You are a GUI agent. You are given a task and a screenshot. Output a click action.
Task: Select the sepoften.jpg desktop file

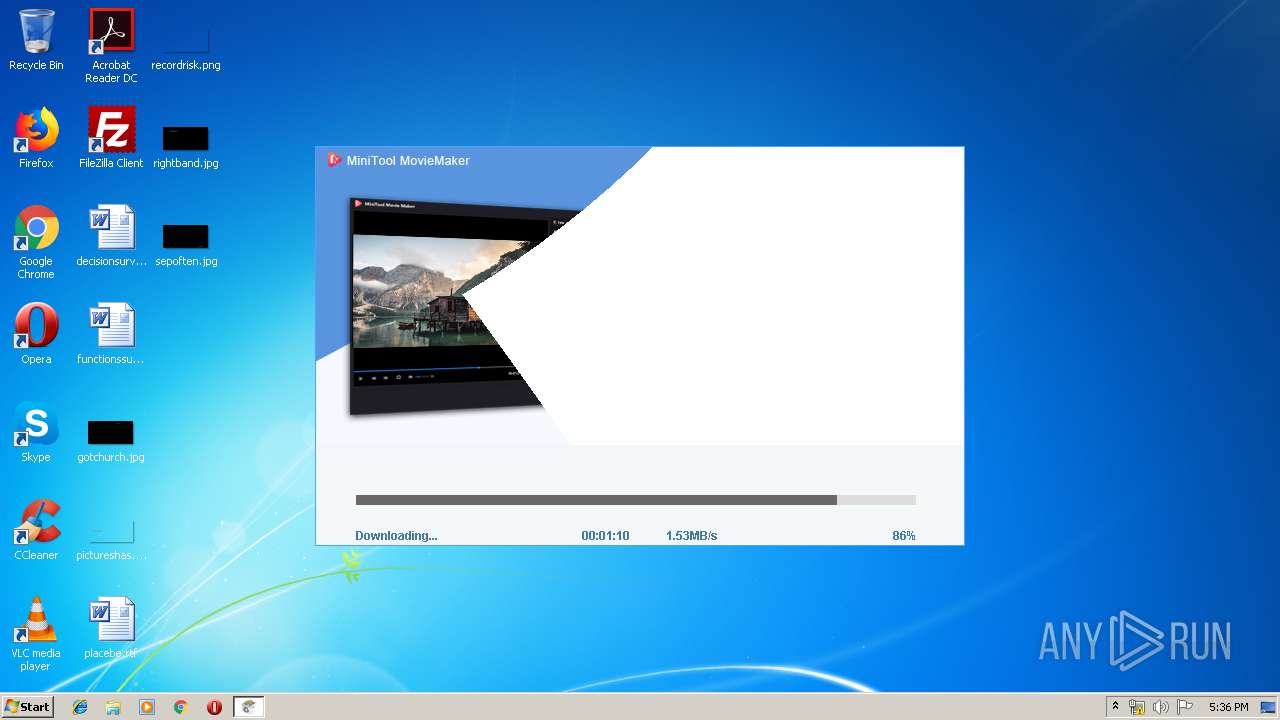click(186, 244)
